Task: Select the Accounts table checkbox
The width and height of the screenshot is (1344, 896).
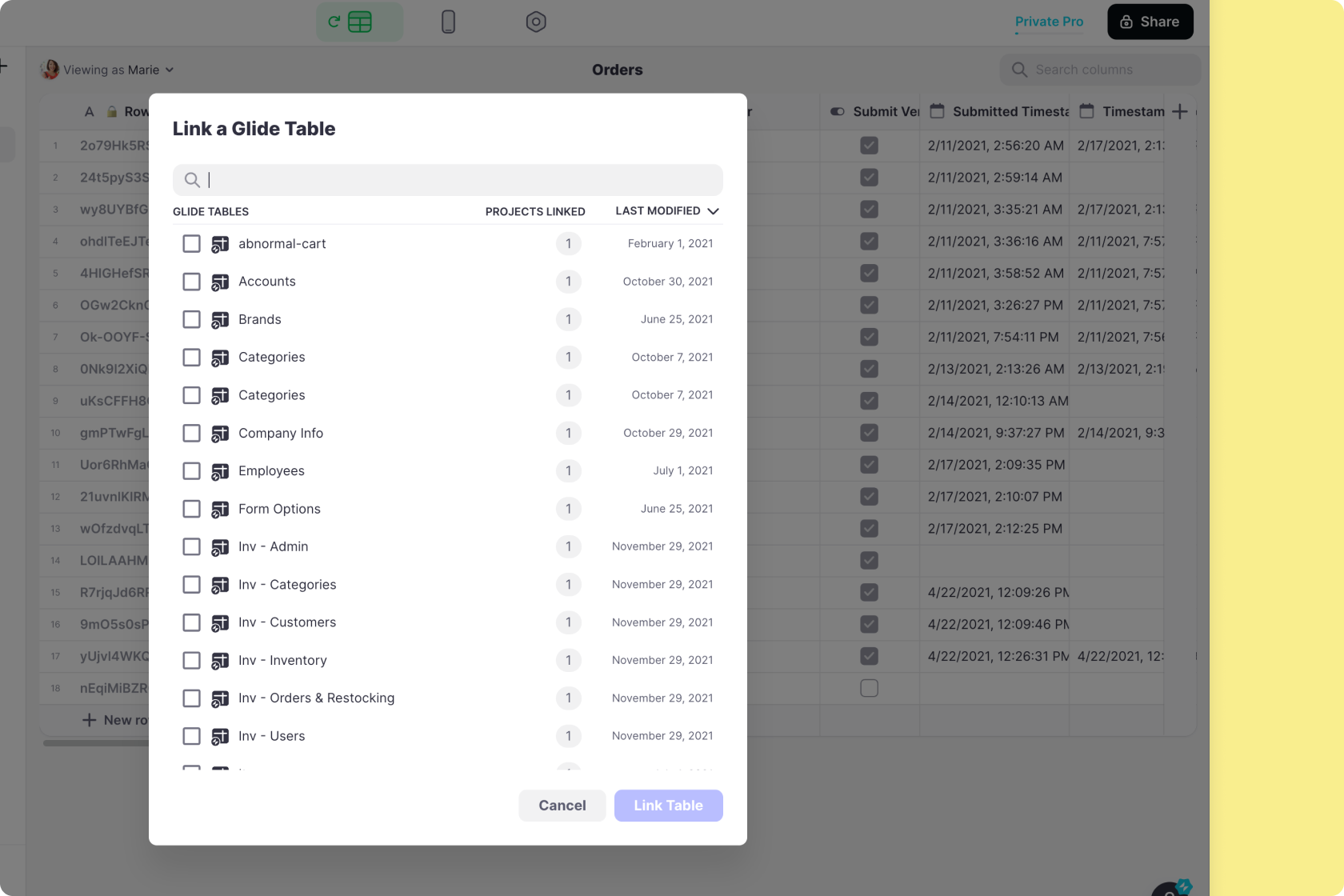Action: point(191,282)
